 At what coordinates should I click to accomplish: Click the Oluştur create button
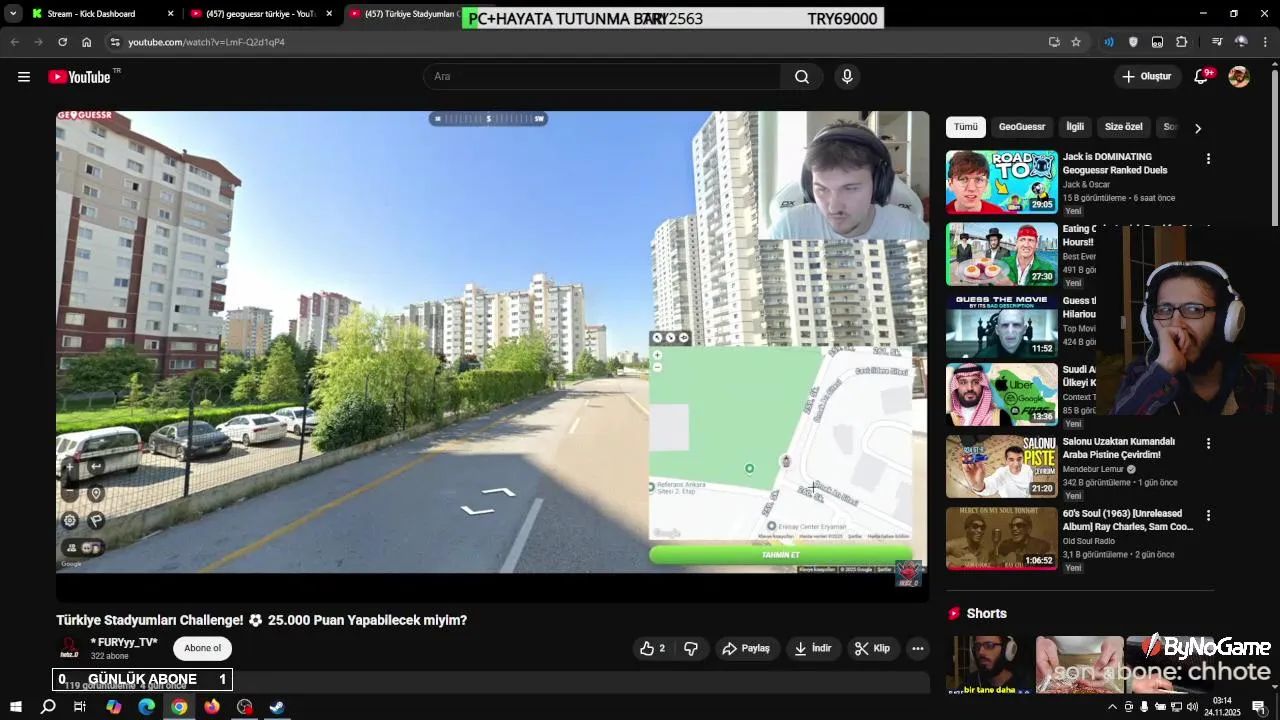pos(1146,77)
